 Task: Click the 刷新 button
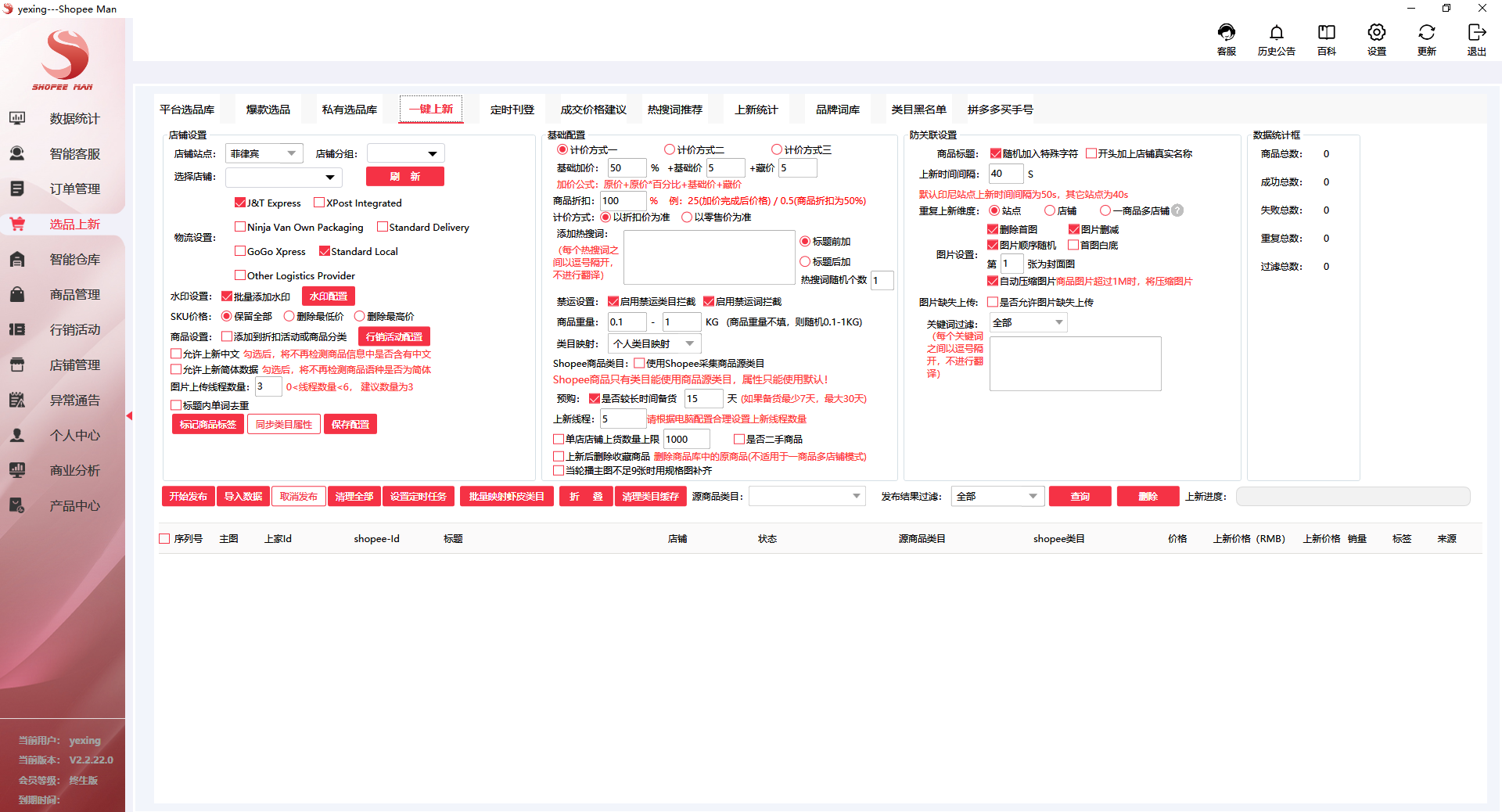405,177
